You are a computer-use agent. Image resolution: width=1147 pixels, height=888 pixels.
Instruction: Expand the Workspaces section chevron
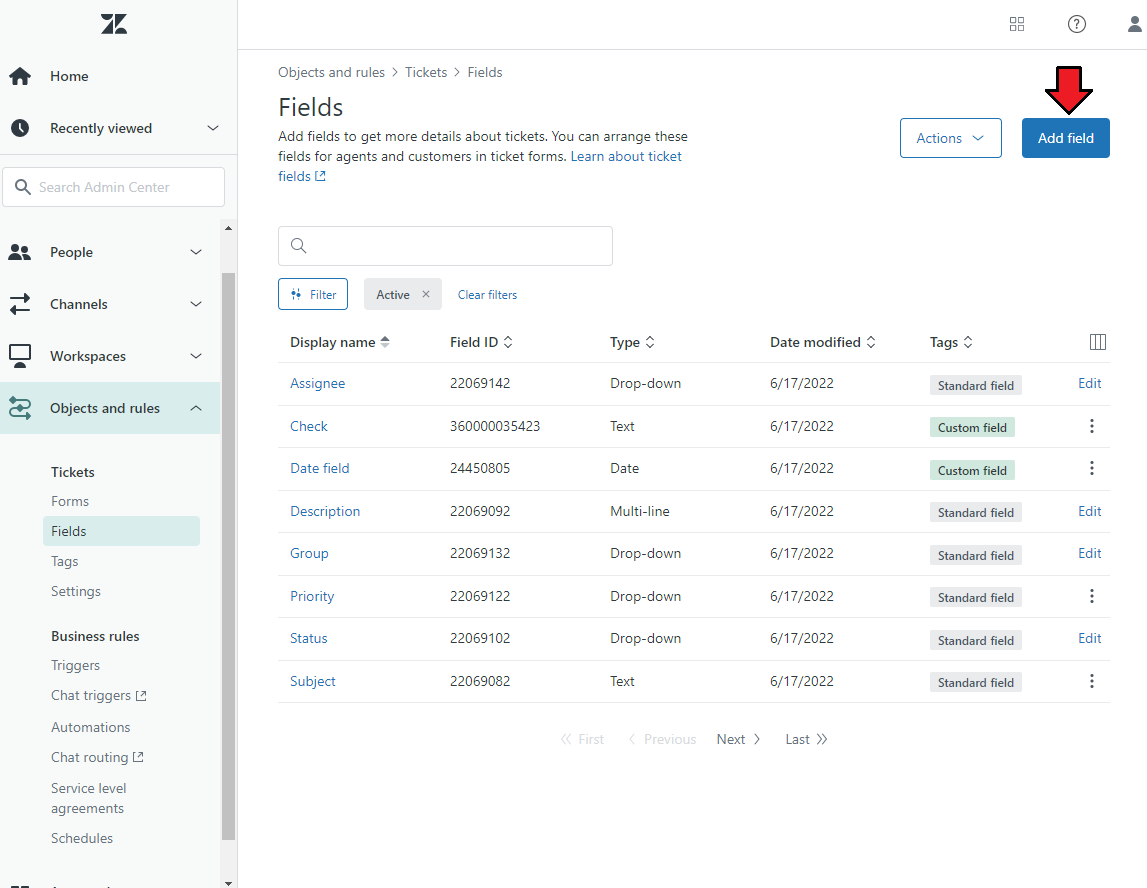(x=196, y=356)
